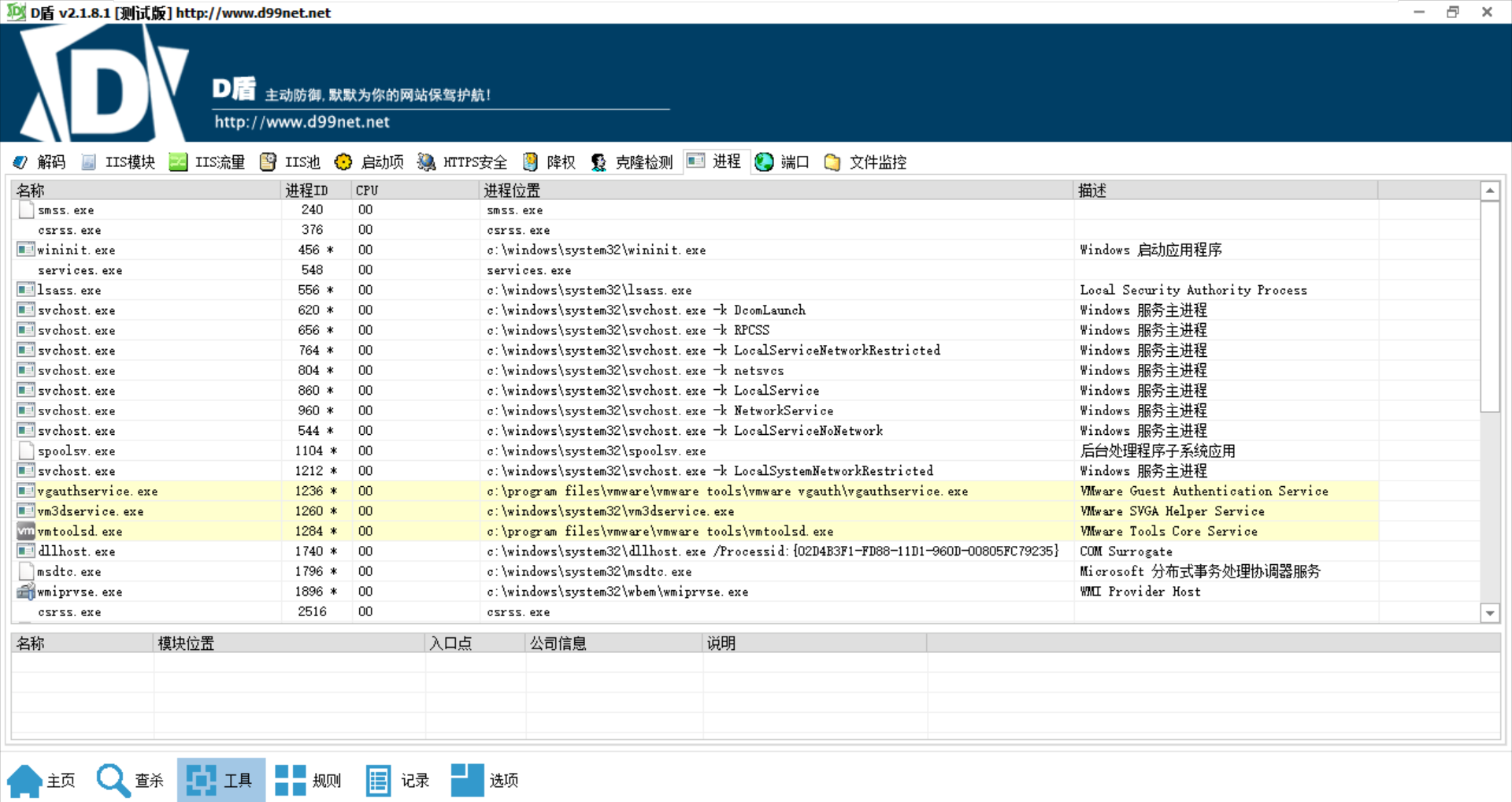Click the process list scrollbar thumb
The width and height of the screenshot is (1512, 802).
pyautogui.click(x=1490, y=306)
